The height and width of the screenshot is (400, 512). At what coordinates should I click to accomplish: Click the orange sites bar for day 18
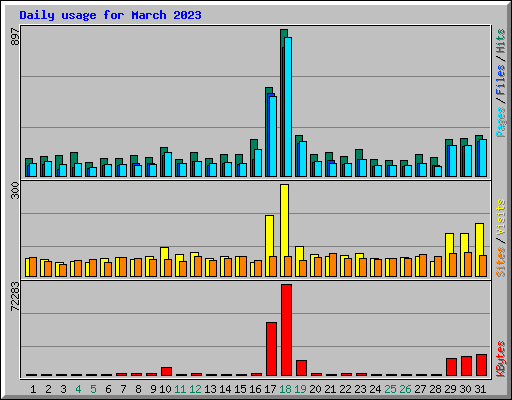(x=288, y=266)
